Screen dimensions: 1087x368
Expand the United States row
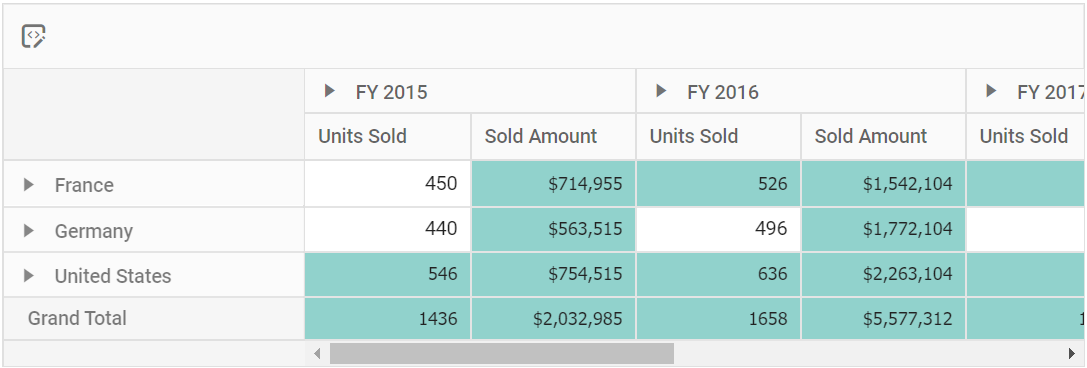click(x=28, y=276)
